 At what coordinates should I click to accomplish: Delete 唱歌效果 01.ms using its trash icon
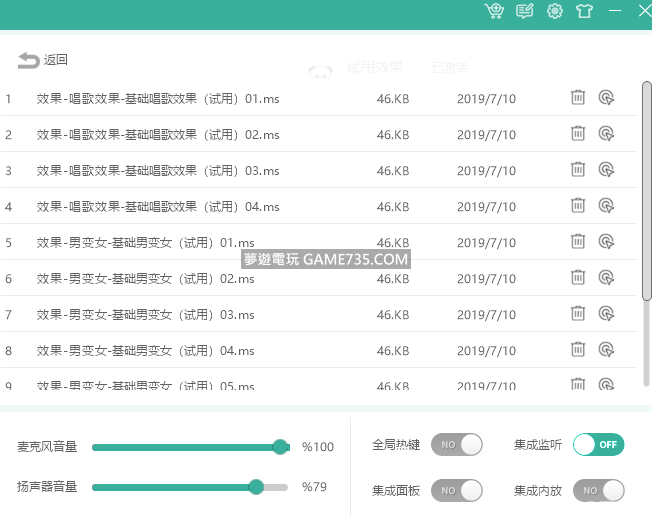click(x=578, y=98)
